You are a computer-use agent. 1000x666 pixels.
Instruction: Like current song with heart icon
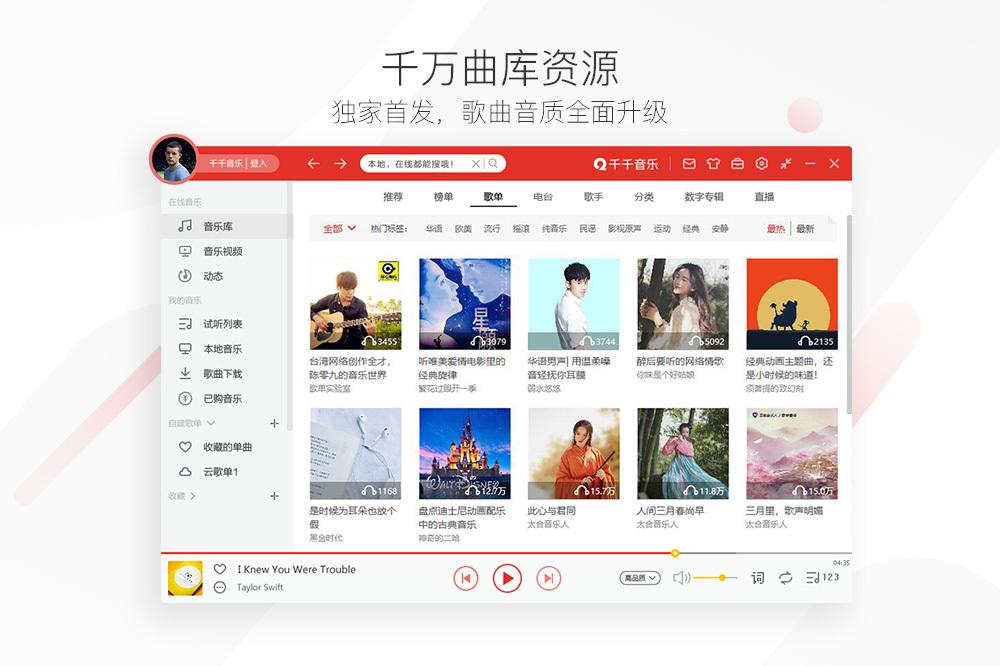pyautogui.click(x=220, y=569)
